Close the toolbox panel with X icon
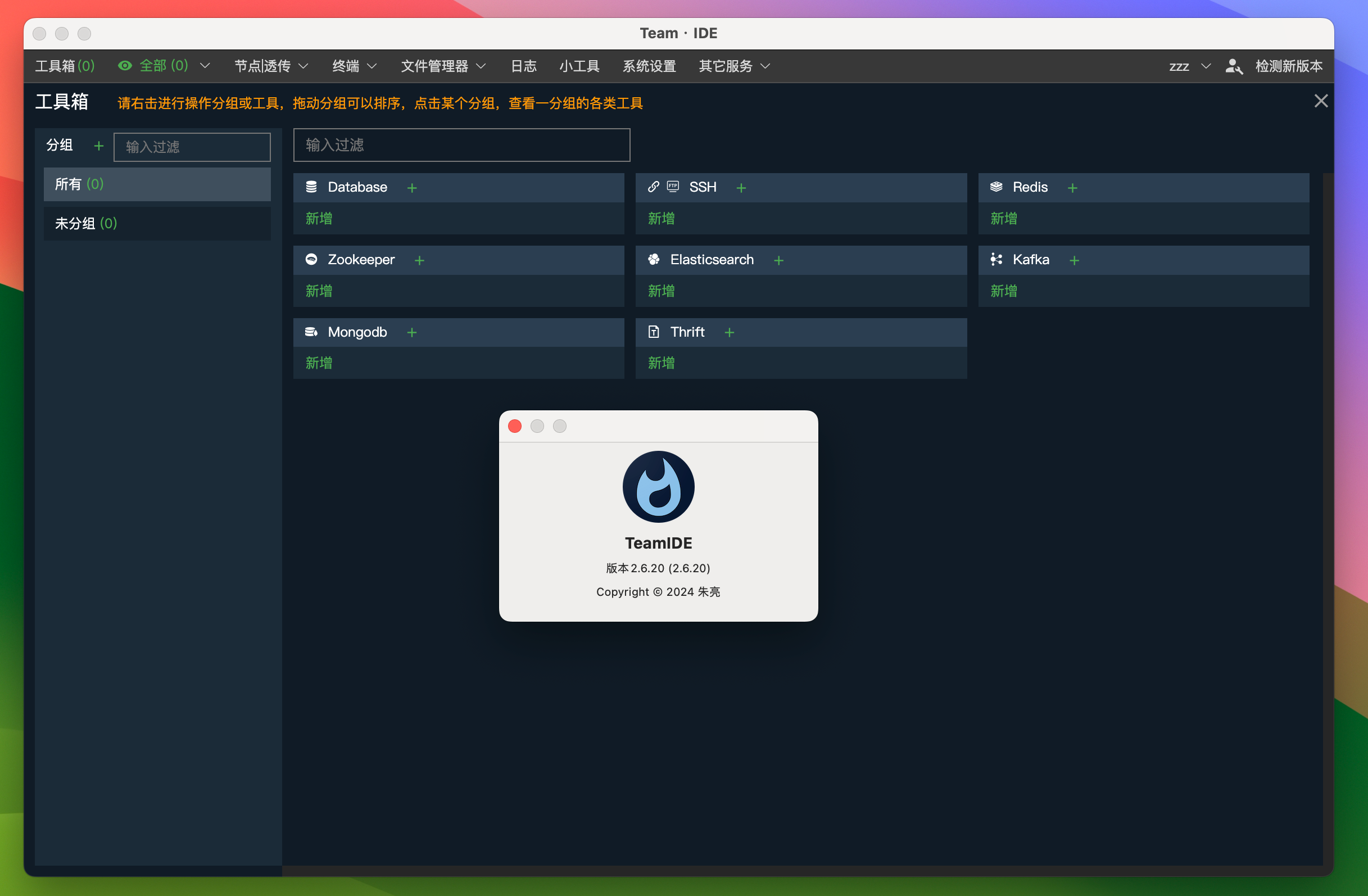 pos(1320,101)
